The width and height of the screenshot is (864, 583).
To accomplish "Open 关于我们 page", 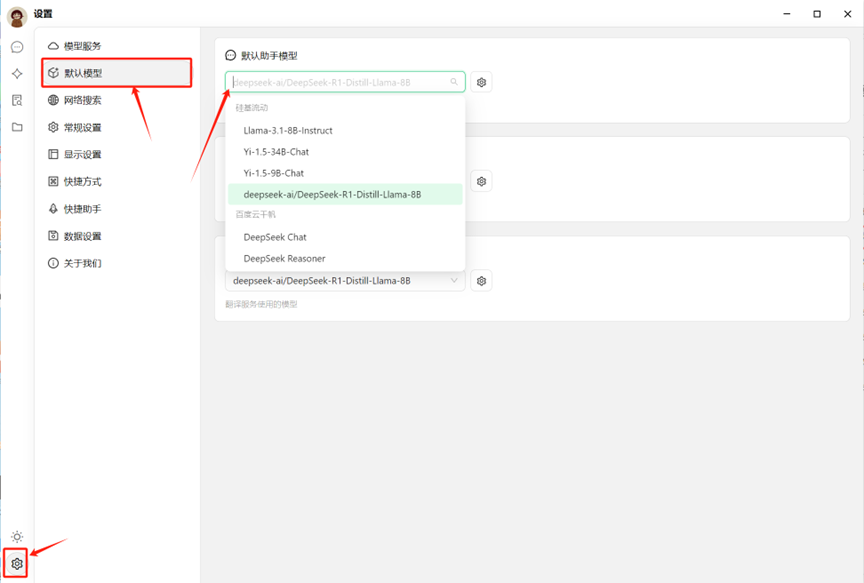I will [x=82, y=263].
